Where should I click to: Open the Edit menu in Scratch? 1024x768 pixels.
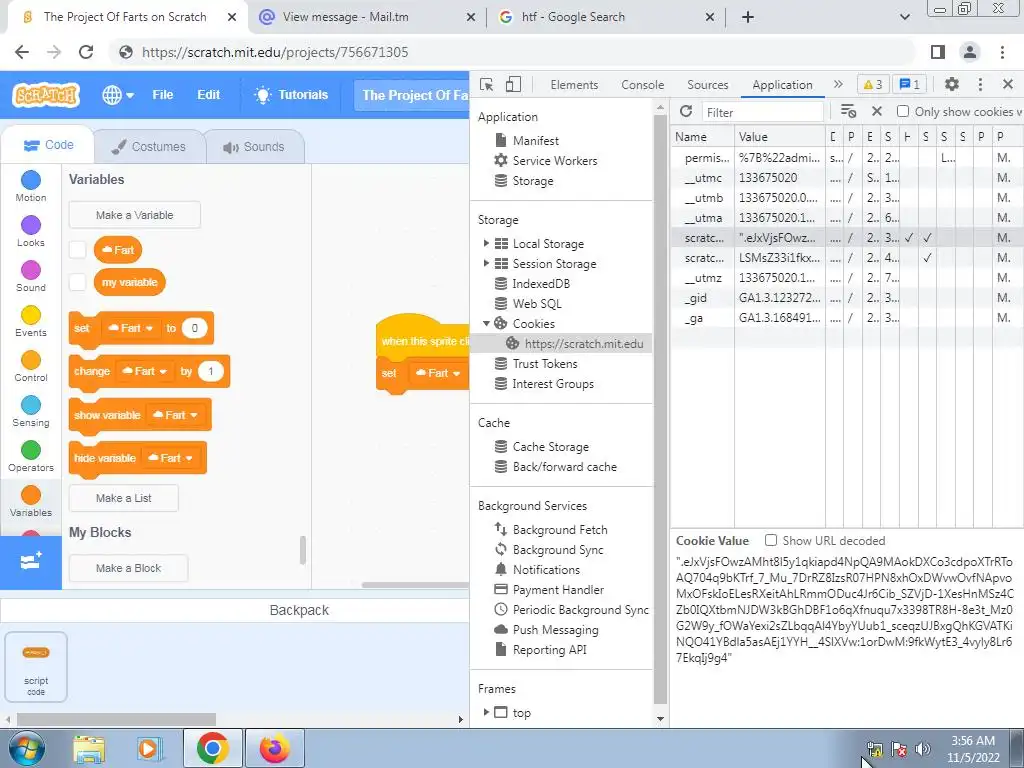click(x=208, y=95)
